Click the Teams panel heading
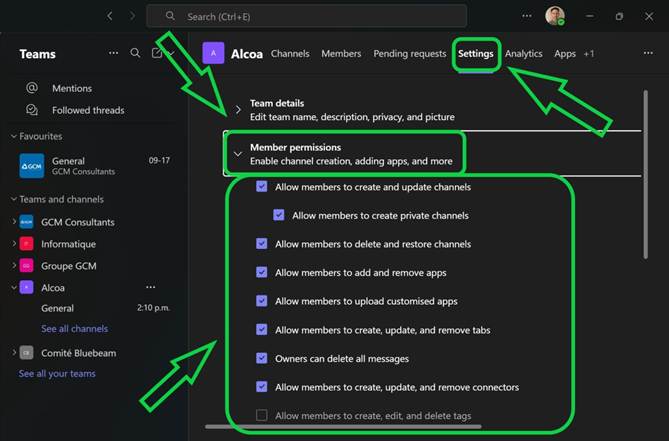This screenshot has height=441, width=669. (38, 54)
